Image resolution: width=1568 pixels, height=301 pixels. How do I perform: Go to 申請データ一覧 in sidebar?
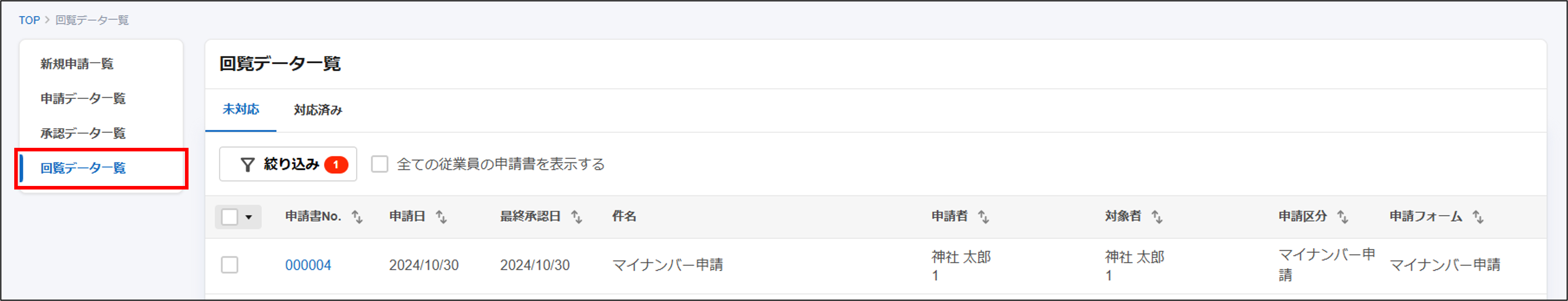(83, 99)
